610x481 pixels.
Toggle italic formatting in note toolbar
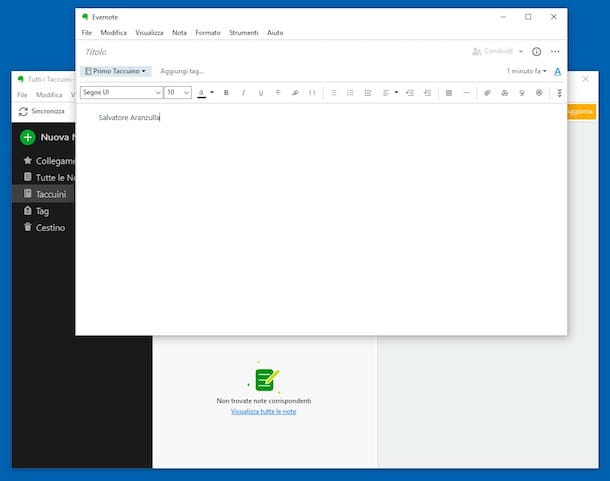point(244,93)
